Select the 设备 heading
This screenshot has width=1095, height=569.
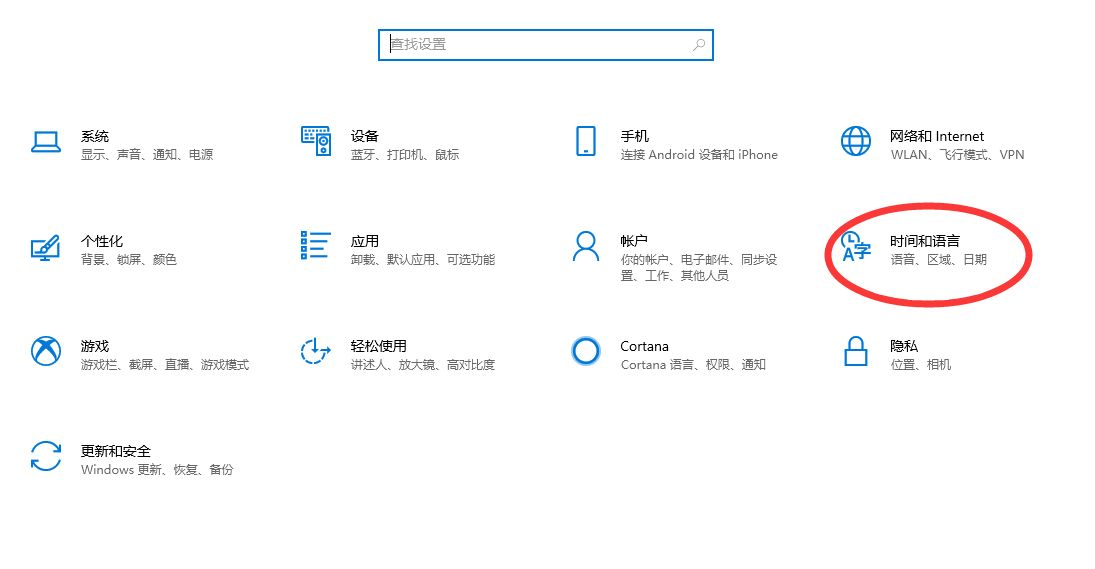[x=365, y=136]
